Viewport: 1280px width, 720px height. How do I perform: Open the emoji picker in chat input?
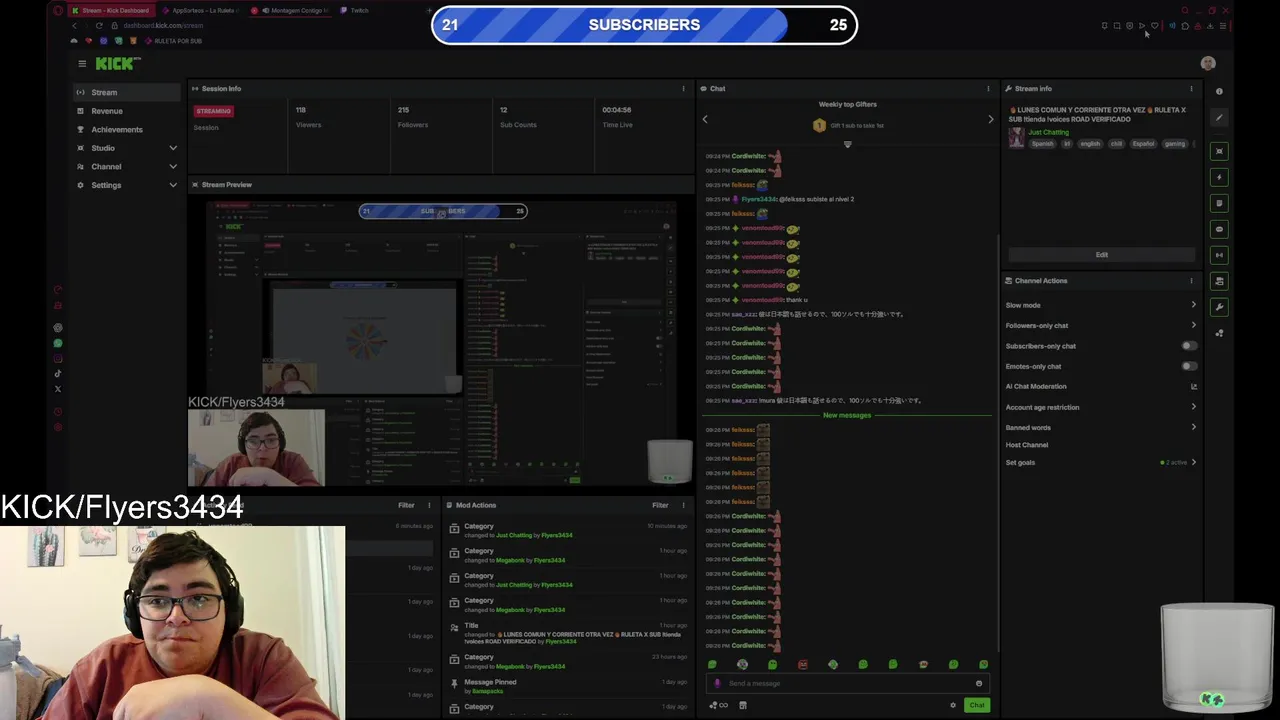point(979,683)
